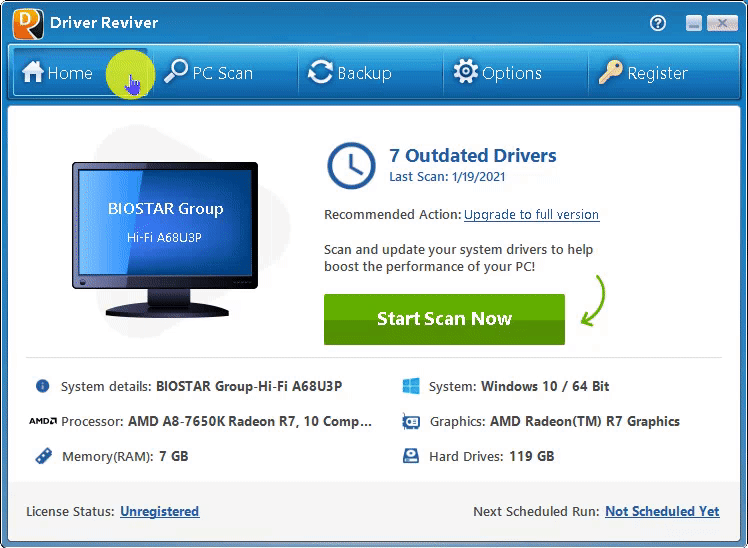This screenshot has height=548, width=748.
Task: Click the system details info icon
Action: (43, 386)
